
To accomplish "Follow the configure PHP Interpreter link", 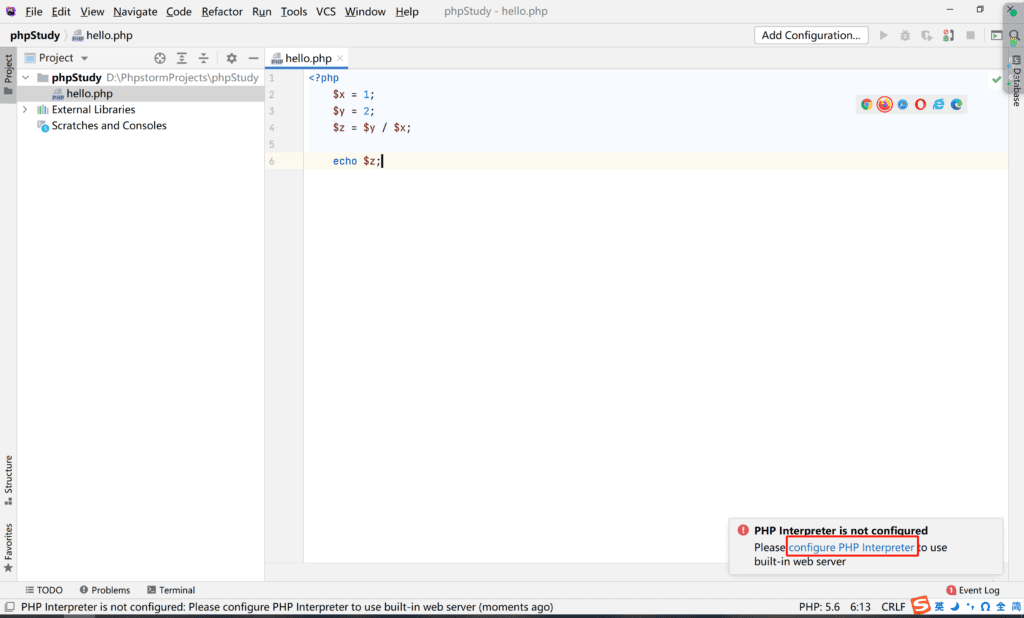I will pos(851,547).
